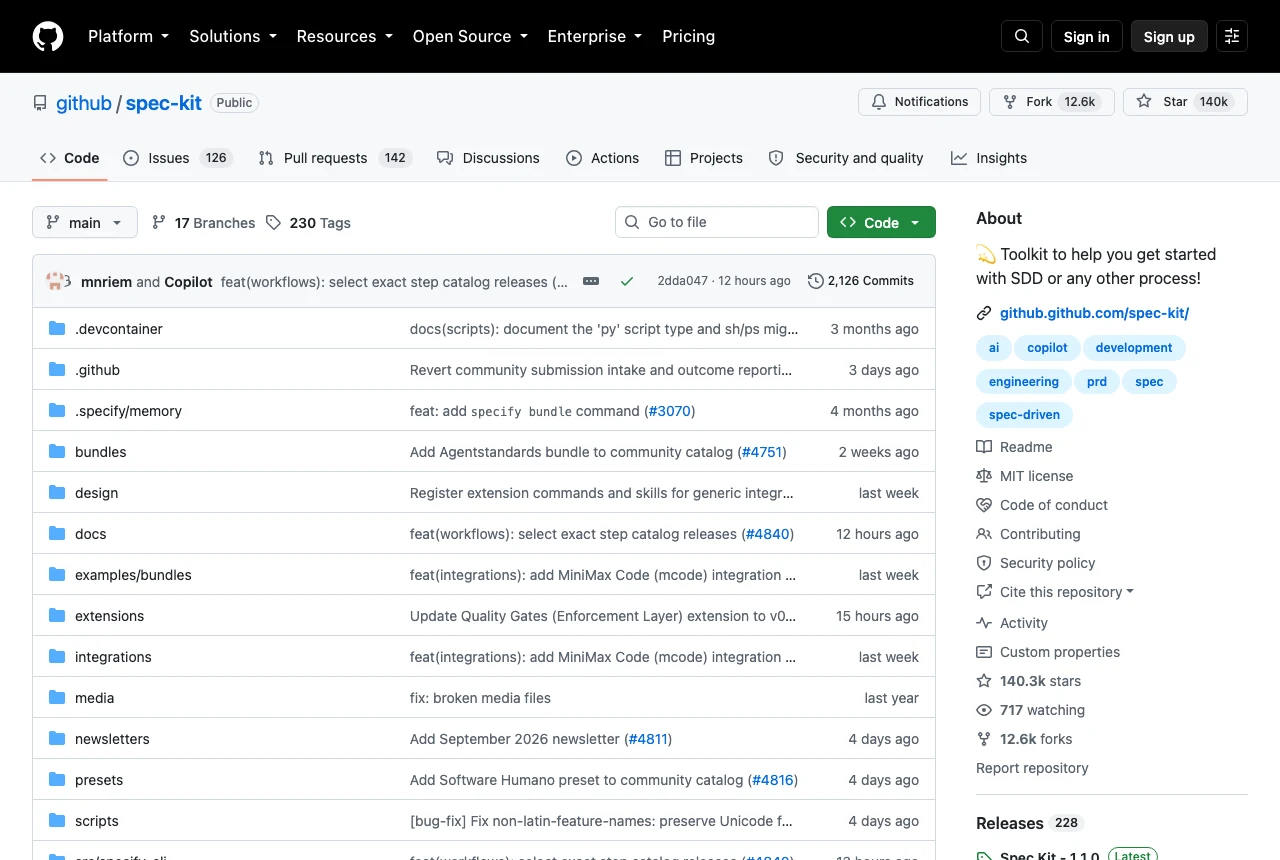
Task: Click the star icon beside 140.3k stars
Action: click(984, 681)
